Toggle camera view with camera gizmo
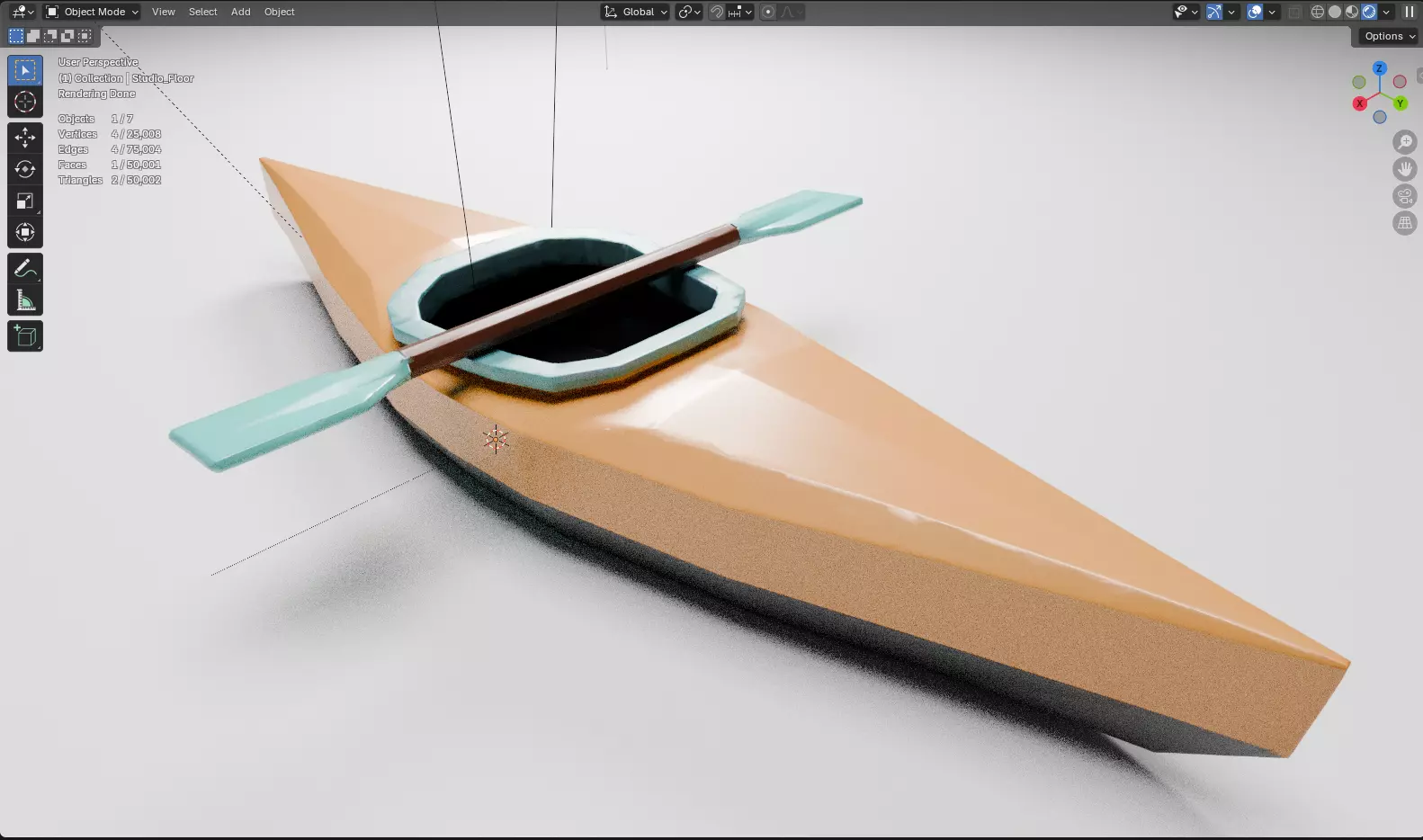Image resolution: width=1423 pixels, height=840 pixels. click(1404, 196)
